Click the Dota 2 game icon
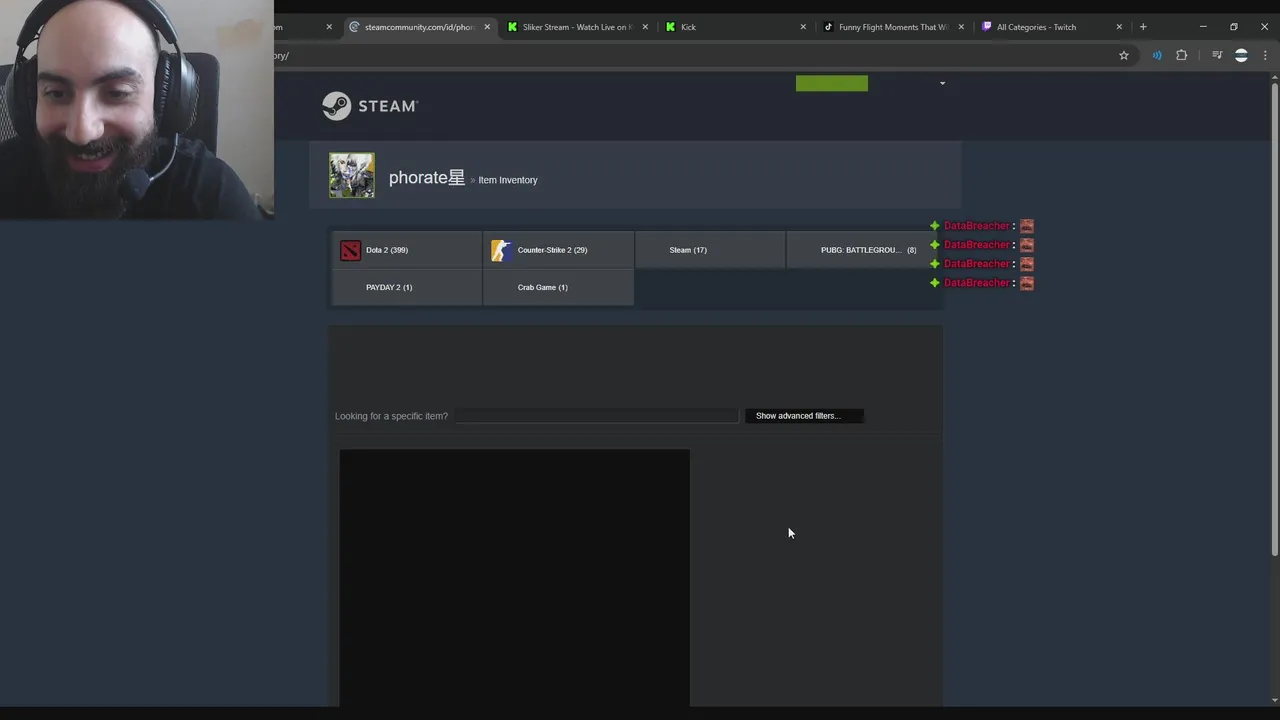This screenshot has height=720, width=1280. click(350, 250)
